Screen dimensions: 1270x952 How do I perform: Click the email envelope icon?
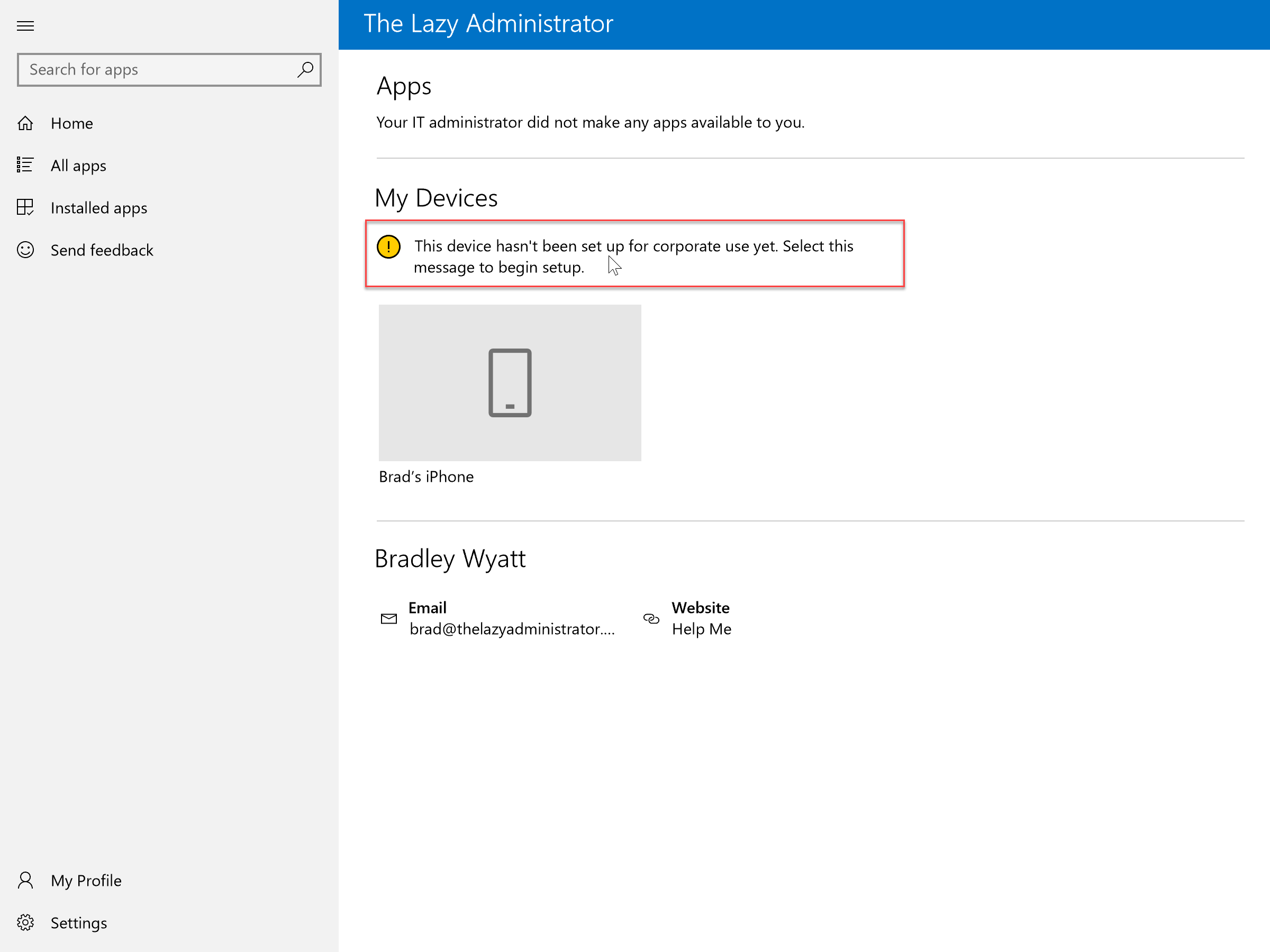pos(389,619)
